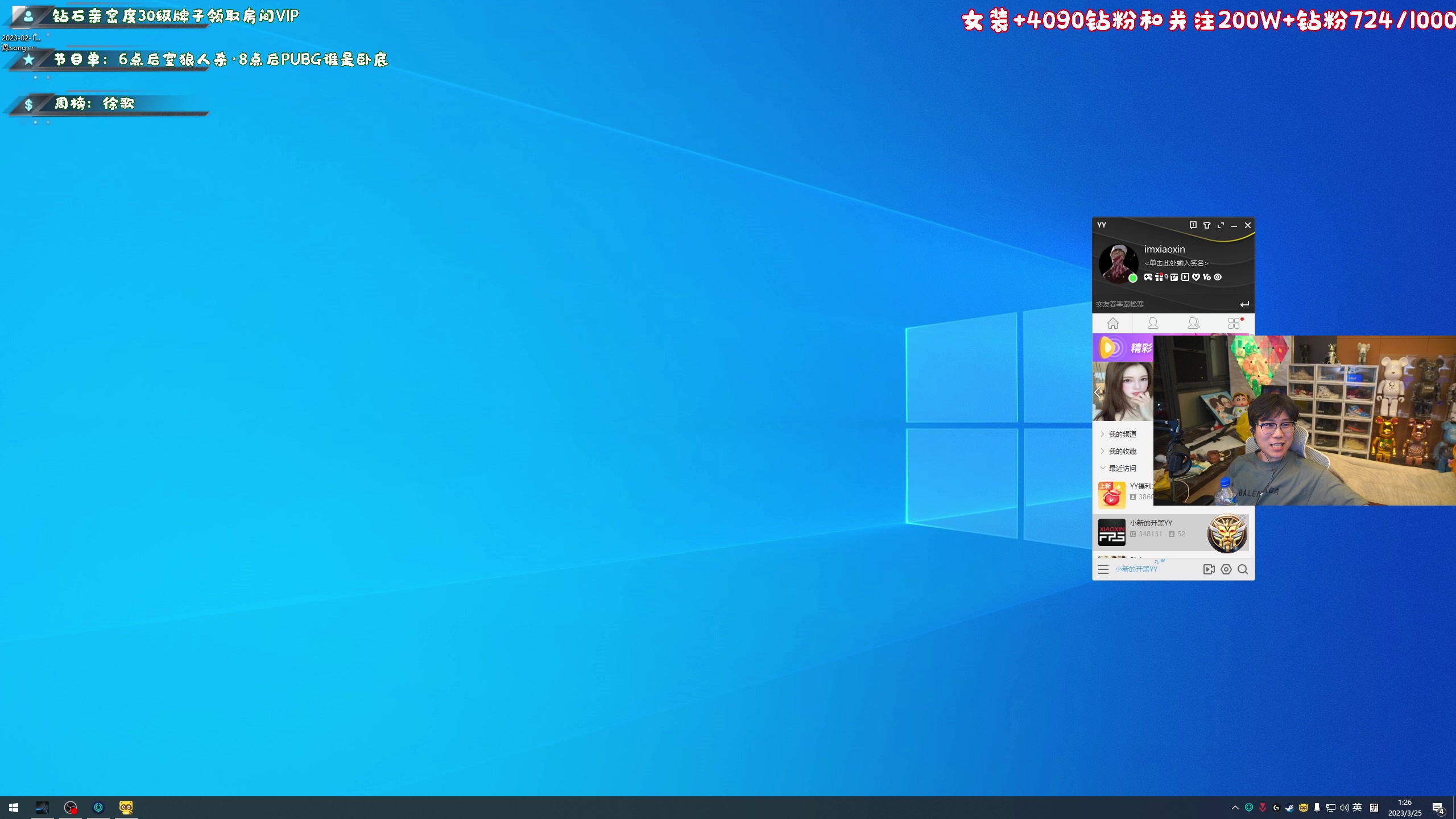Switch to the Home tab in YY

[x=1112, y=324]
